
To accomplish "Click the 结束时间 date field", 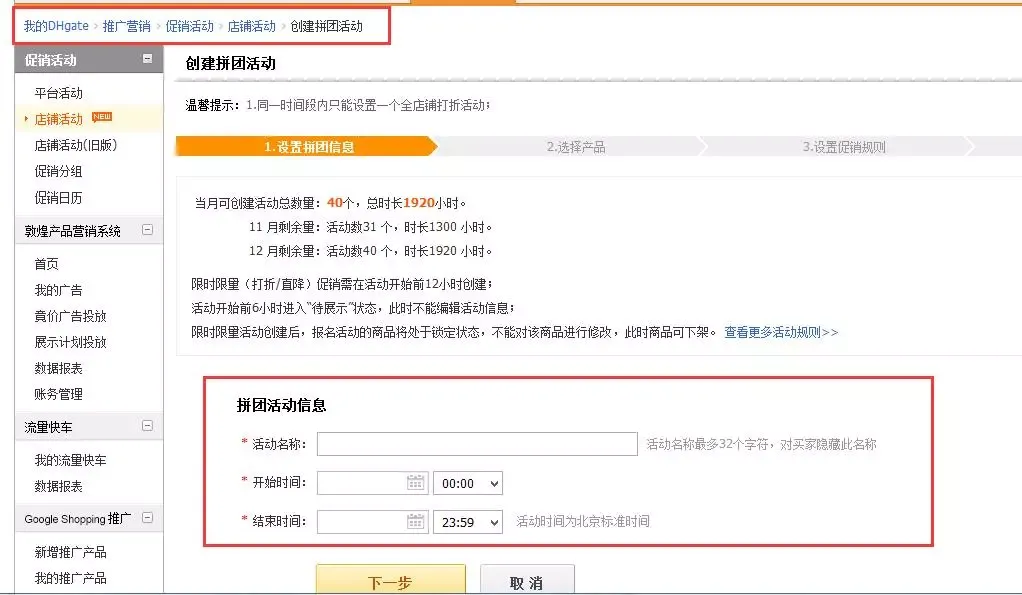I will pos(373,521).
